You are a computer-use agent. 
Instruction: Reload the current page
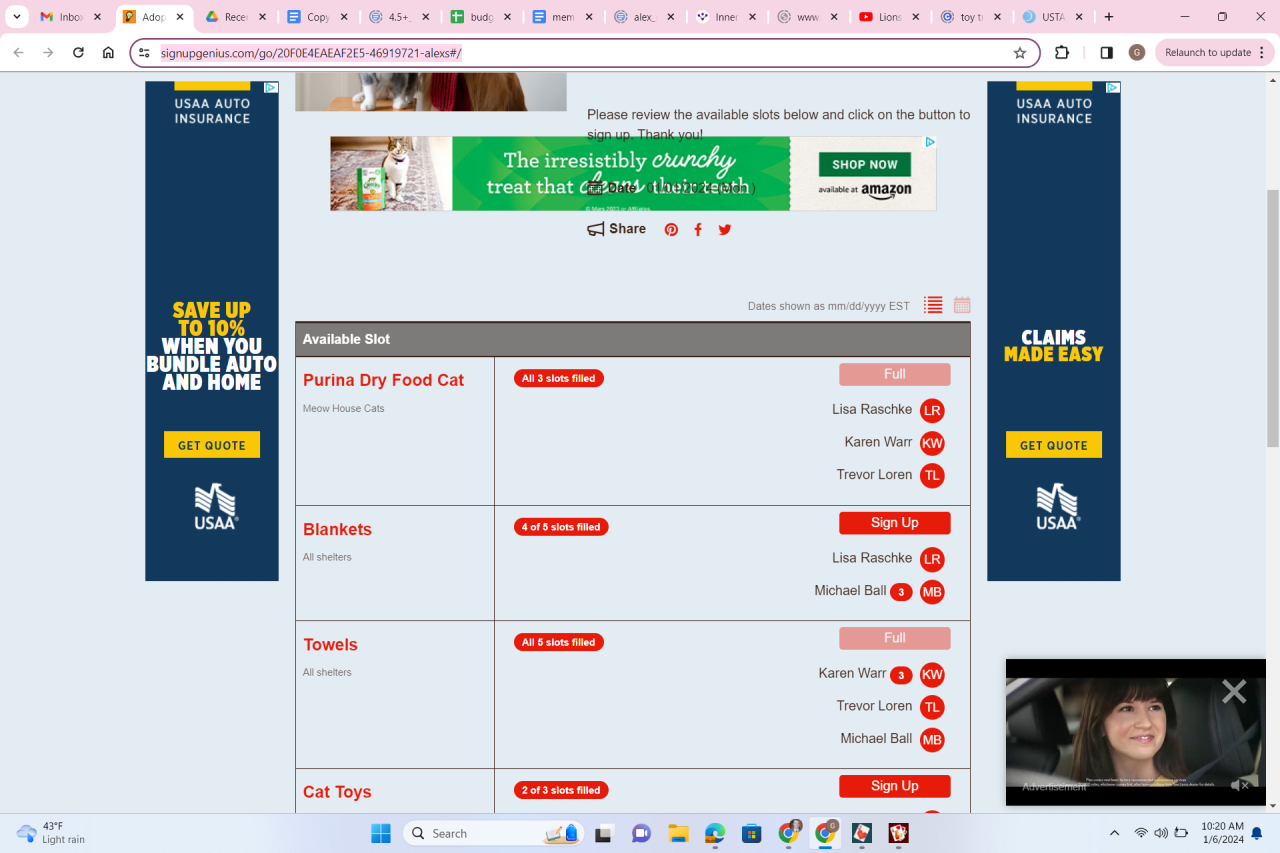(x=78, y=53)
